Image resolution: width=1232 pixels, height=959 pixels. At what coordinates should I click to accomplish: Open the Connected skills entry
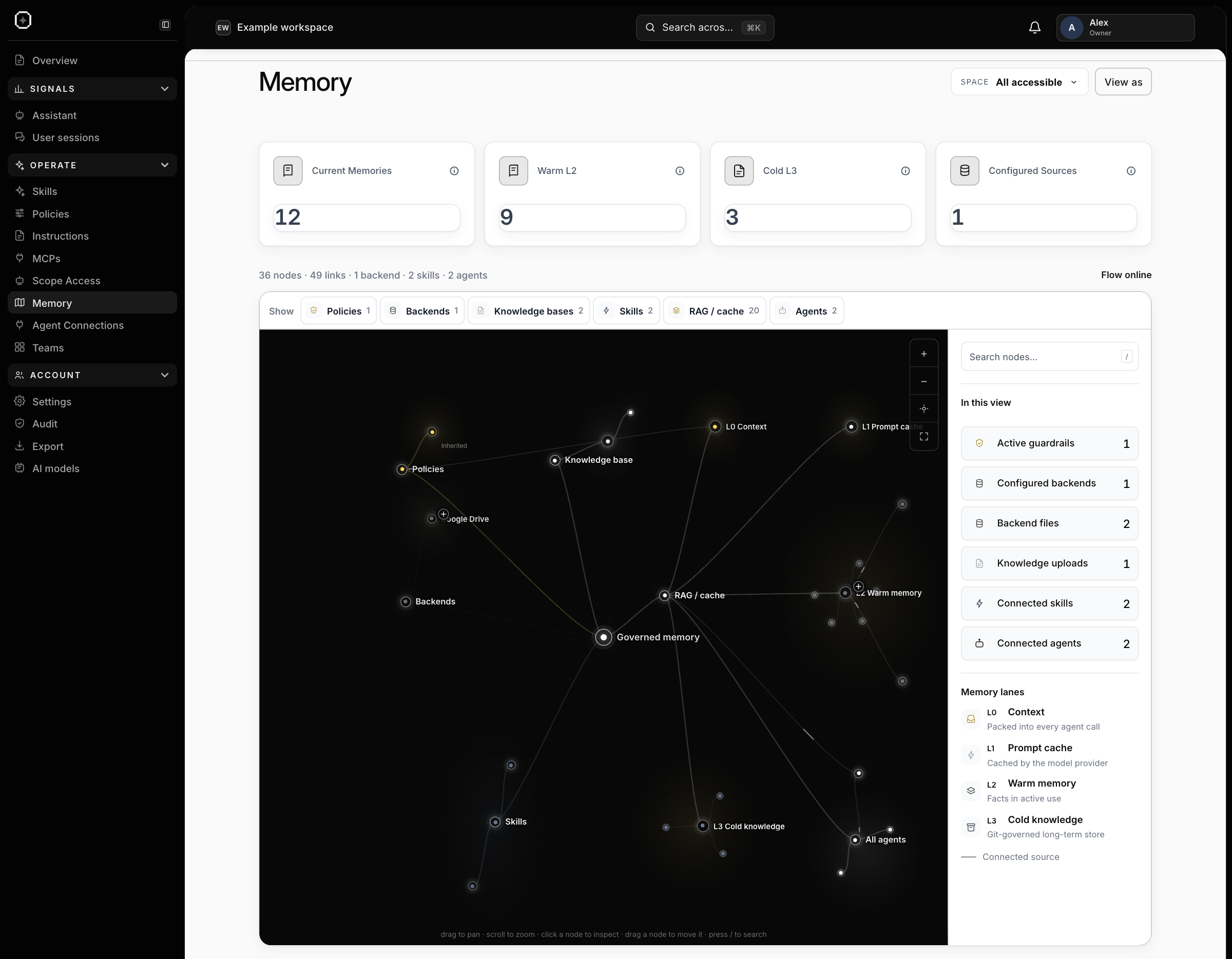point(1049,603)
